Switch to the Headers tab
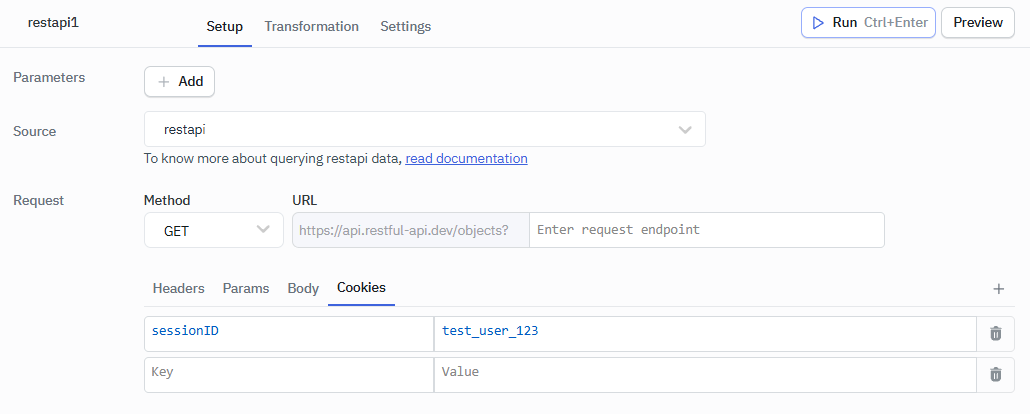Image resolution: width=1030 pixels, height=414 pixels. [178, 288]
